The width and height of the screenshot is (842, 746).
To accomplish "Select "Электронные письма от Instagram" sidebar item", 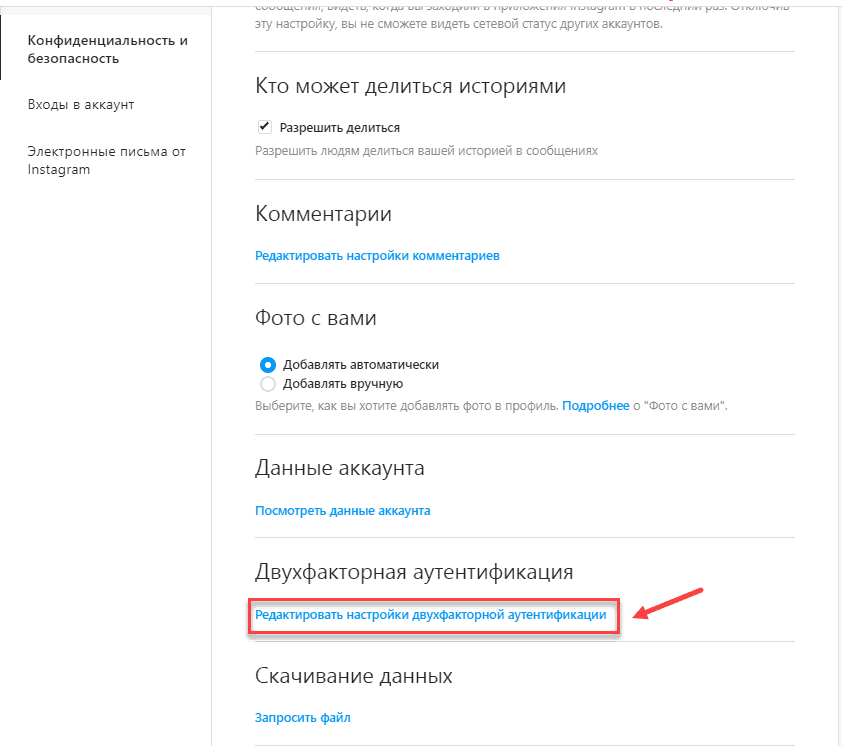I will point(107,160).
